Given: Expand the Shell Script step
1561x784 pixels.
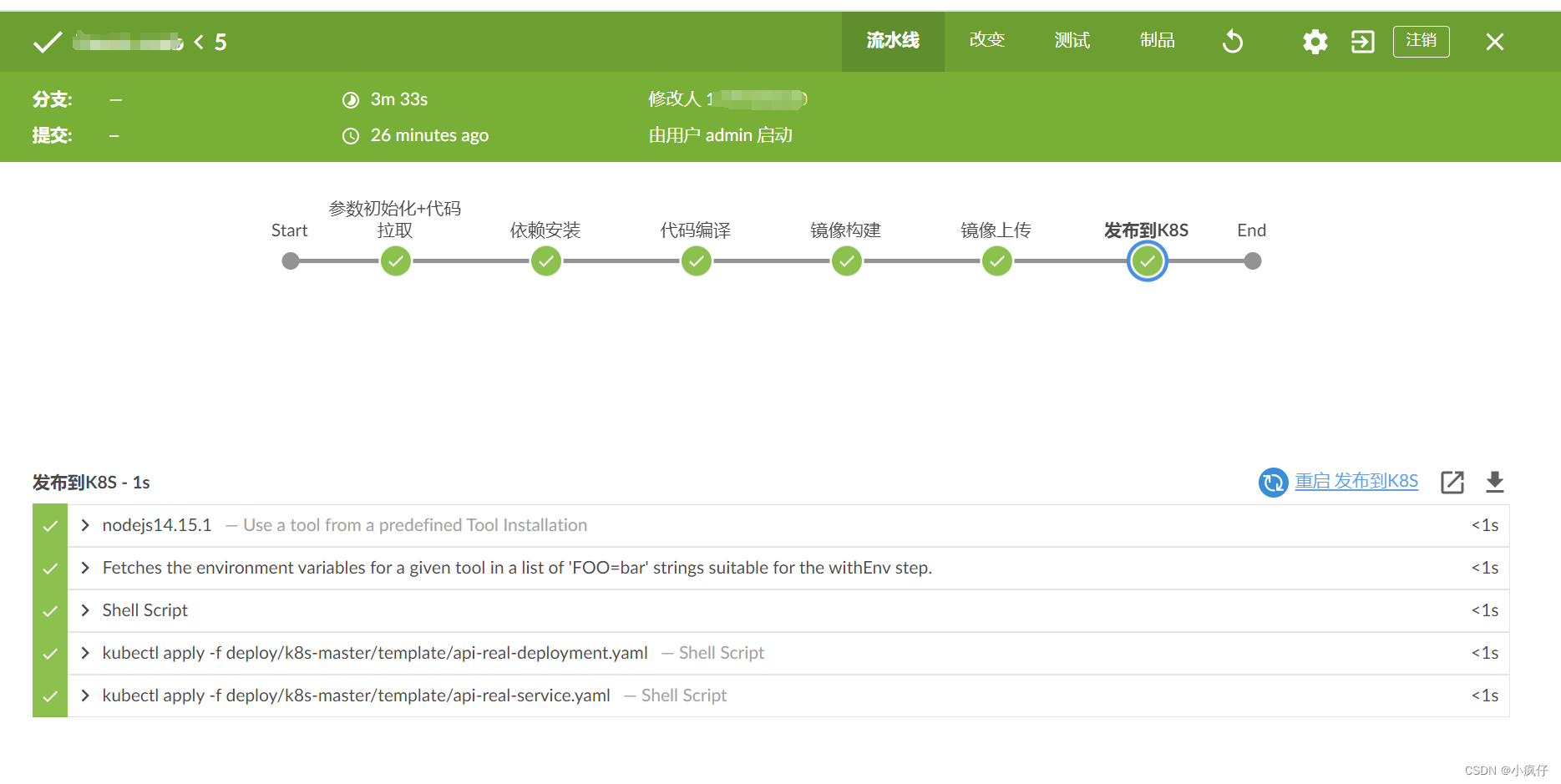Looking at the screenshot, I should (85, 610).
